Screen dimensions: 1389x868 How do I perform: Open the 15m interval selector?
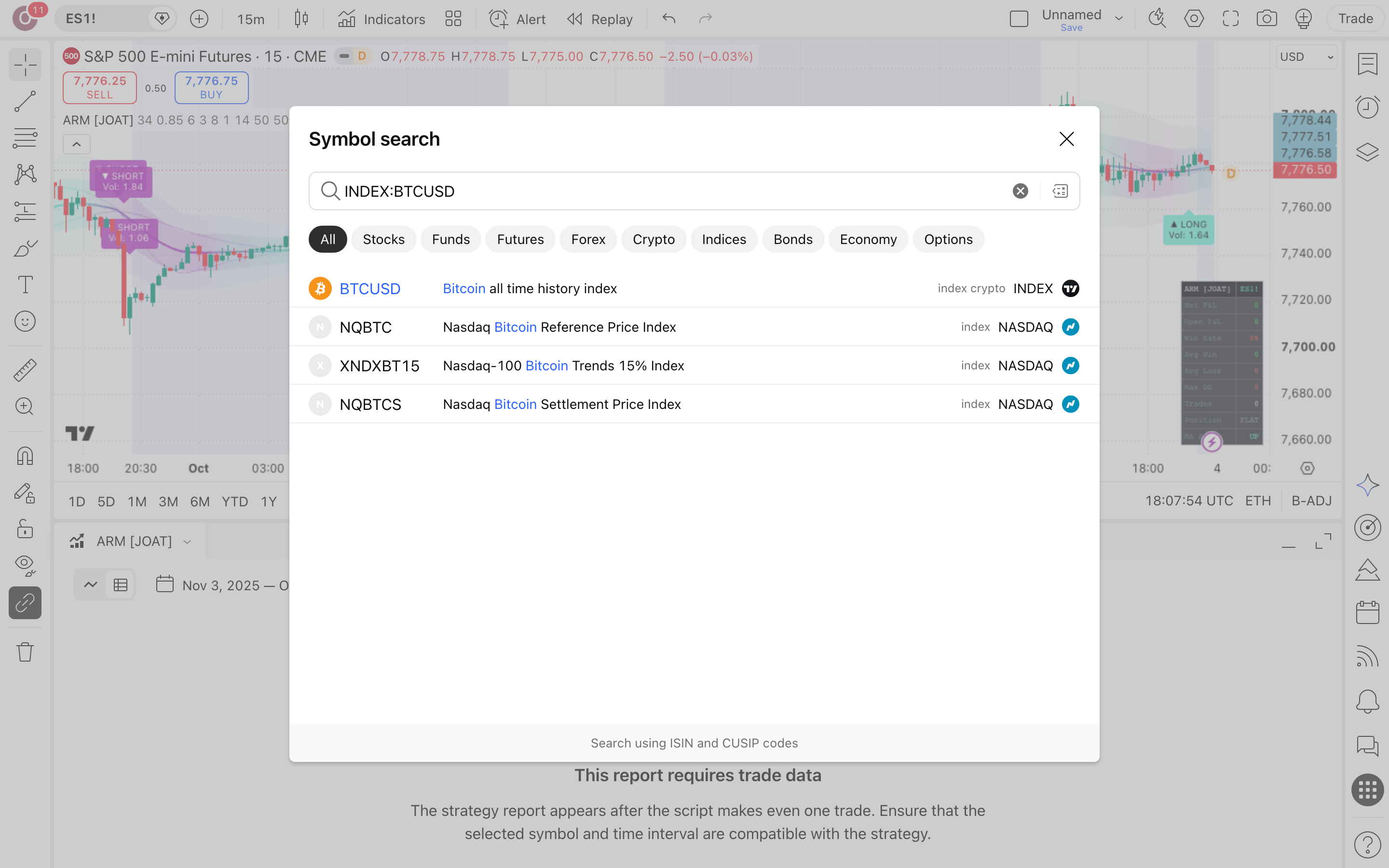[x=251, y=19]
